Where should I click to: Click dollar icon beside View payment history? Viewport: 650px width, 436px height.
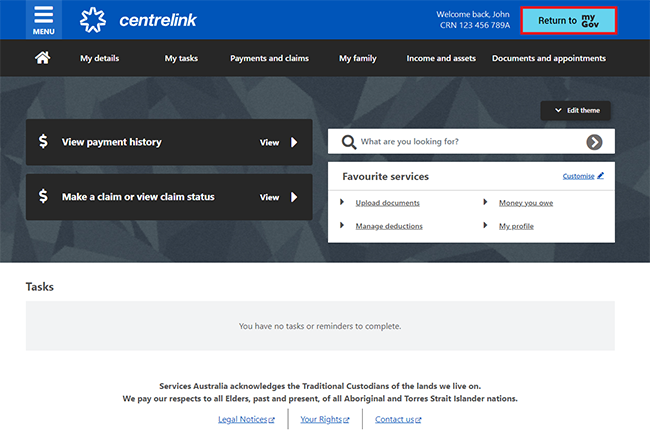[x=43, y=142]
